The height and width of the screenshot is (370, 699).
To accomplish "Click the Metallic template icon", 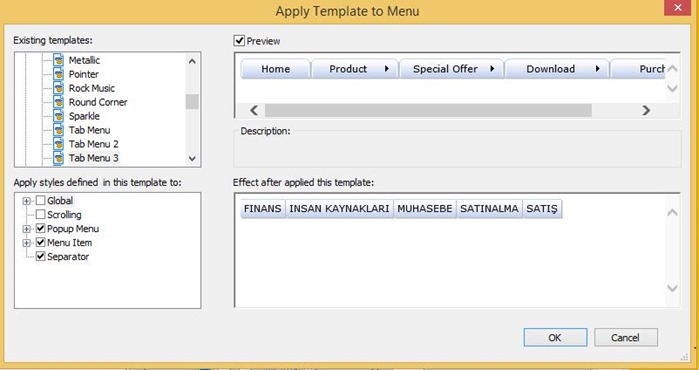I will 58,60.
